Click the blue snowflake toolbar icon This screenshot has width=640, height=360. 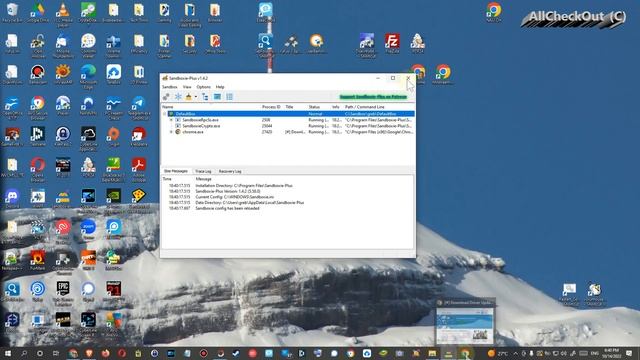[x=178, y=97]
